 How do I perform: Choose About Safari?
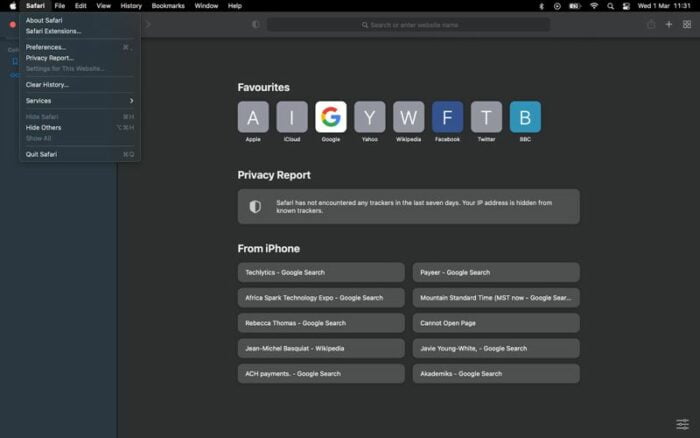(x=79, y=21)
